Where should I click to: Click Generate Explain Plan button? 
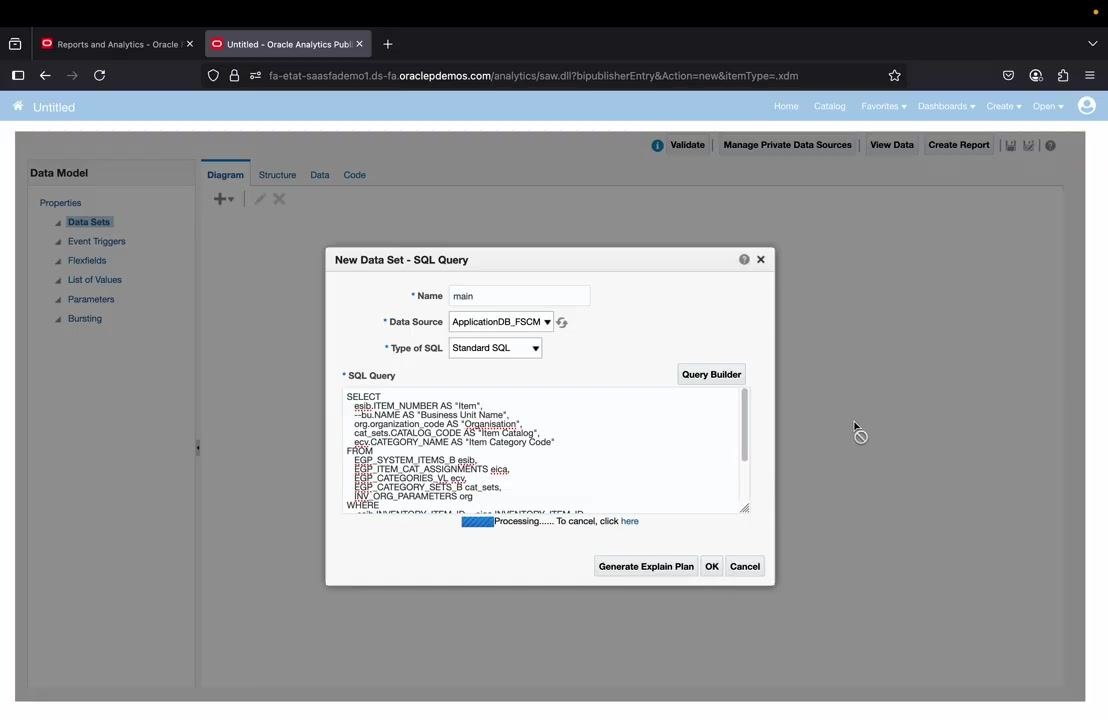pyautogui.click(x=646, y=566)
